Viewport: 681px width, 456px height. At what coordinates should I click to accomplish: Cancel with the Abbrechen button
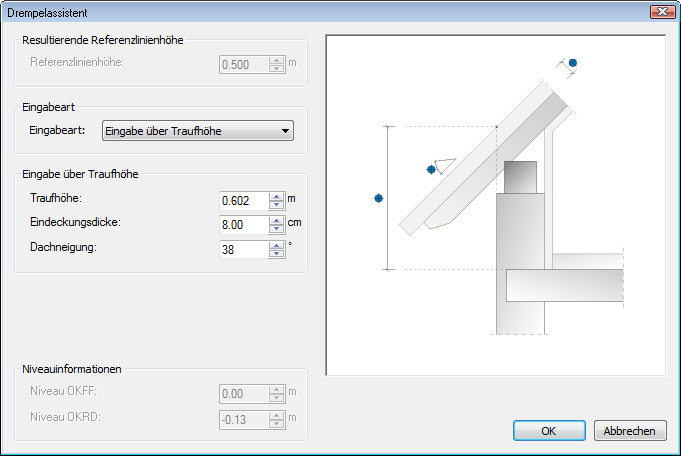pos(630,430)
